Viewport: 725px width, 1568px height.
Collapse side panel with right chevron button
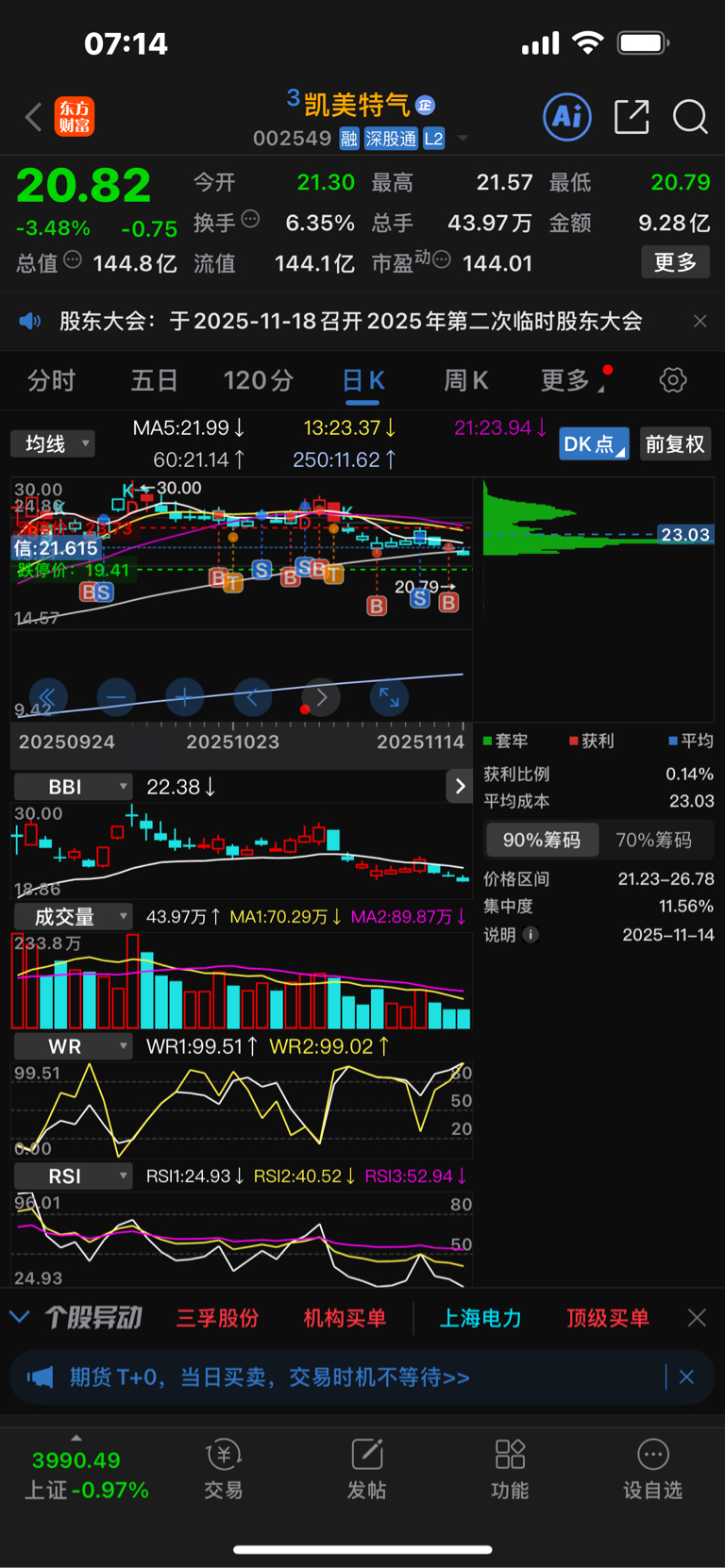[460, 786]
